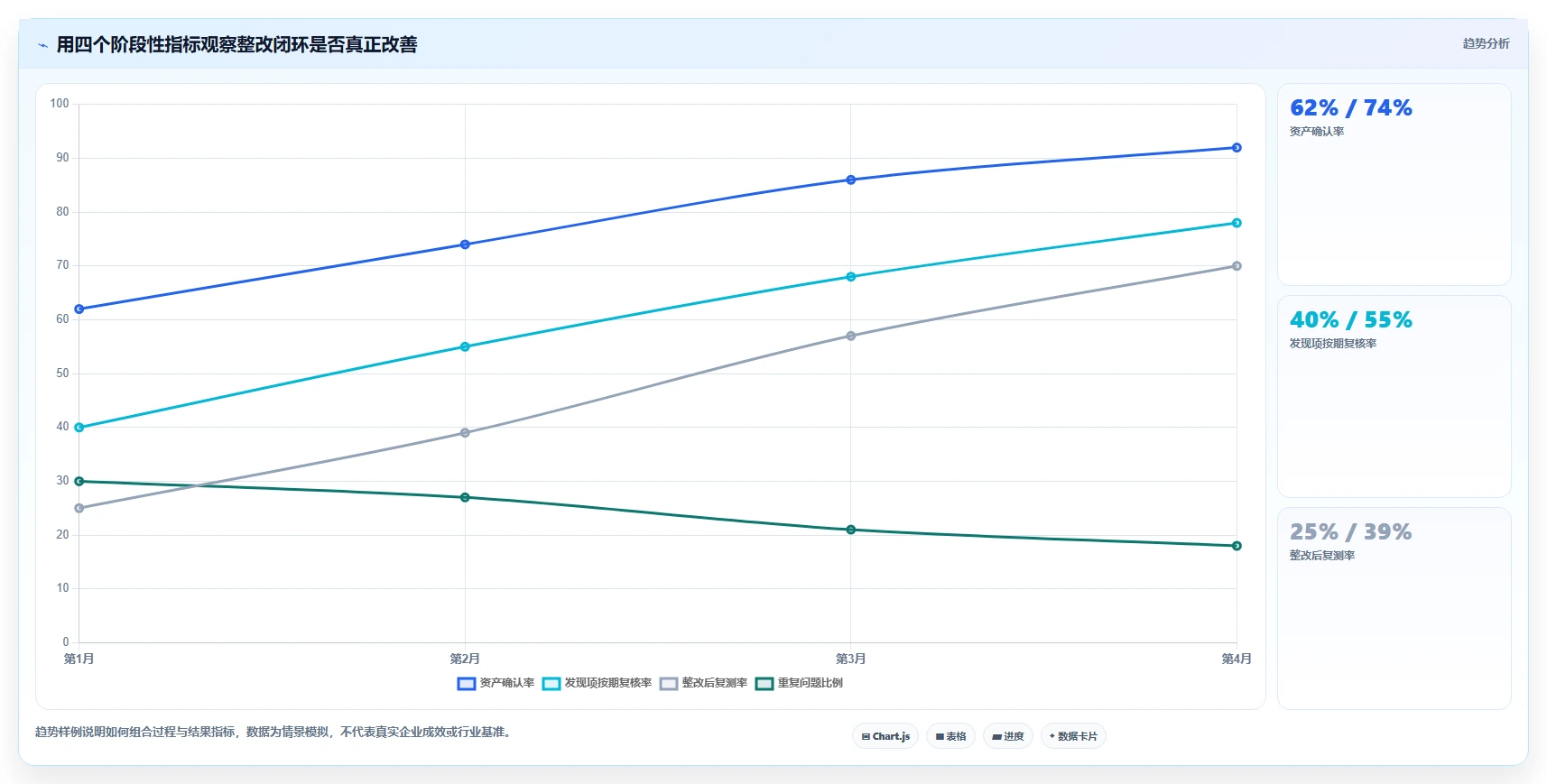The width and height of the screenshot is (1547, 784).
Task: Click 资产确认率 data point at 第1月
Action: pyautogui.click(x=79, y=309)
